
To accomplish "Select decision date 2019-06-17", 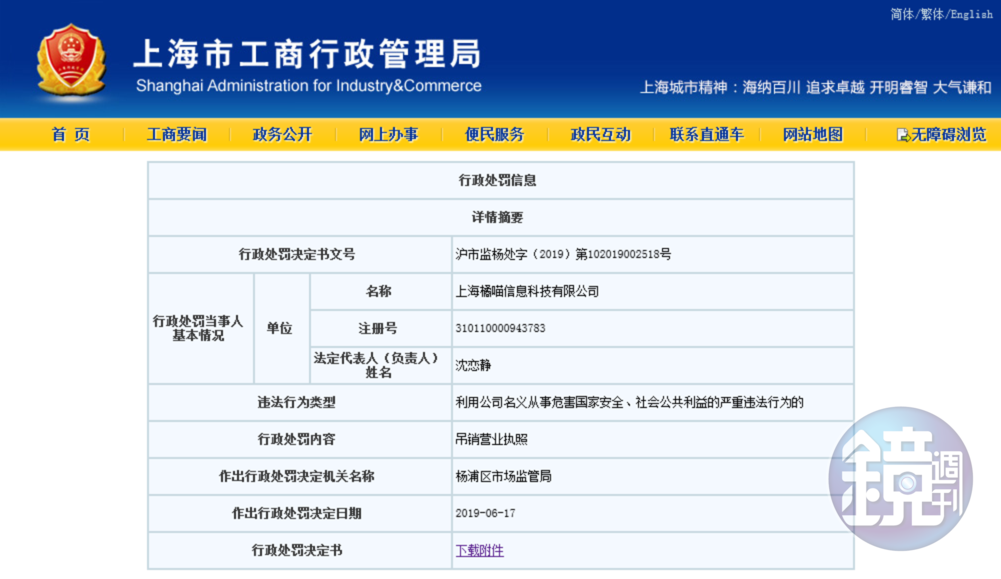I will point(485,513).
